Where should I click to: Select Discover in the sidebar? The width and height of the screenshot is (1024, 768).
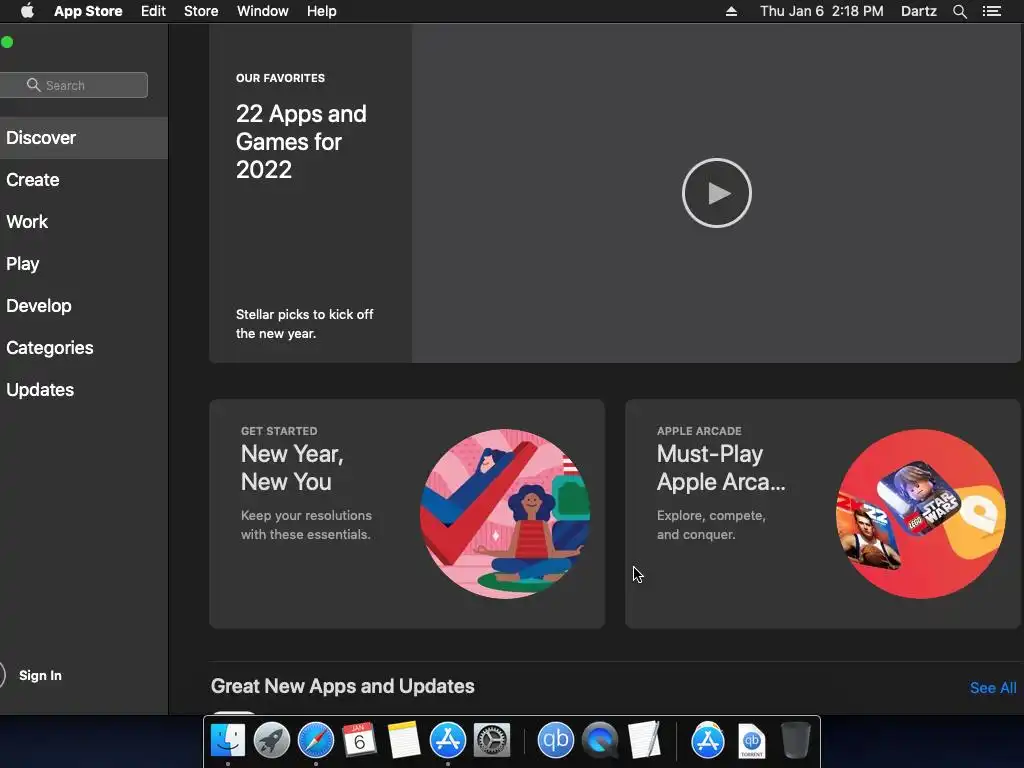tap(84, 138)
